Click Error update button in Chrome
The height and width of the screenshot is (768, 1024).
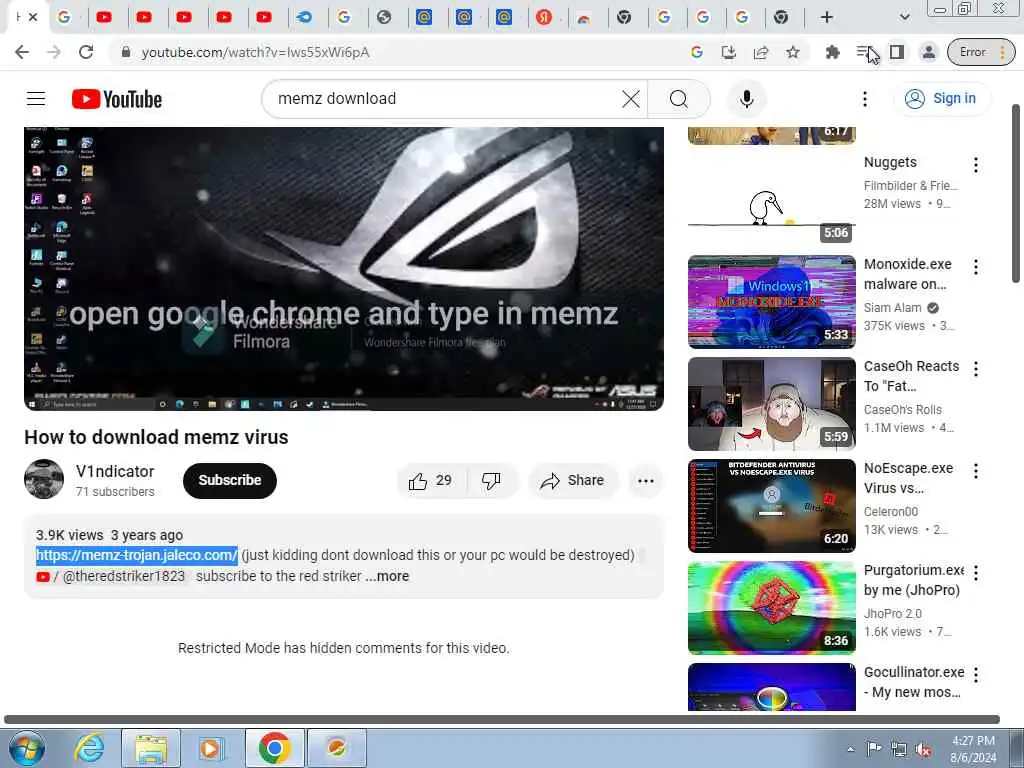click(982, 52)
